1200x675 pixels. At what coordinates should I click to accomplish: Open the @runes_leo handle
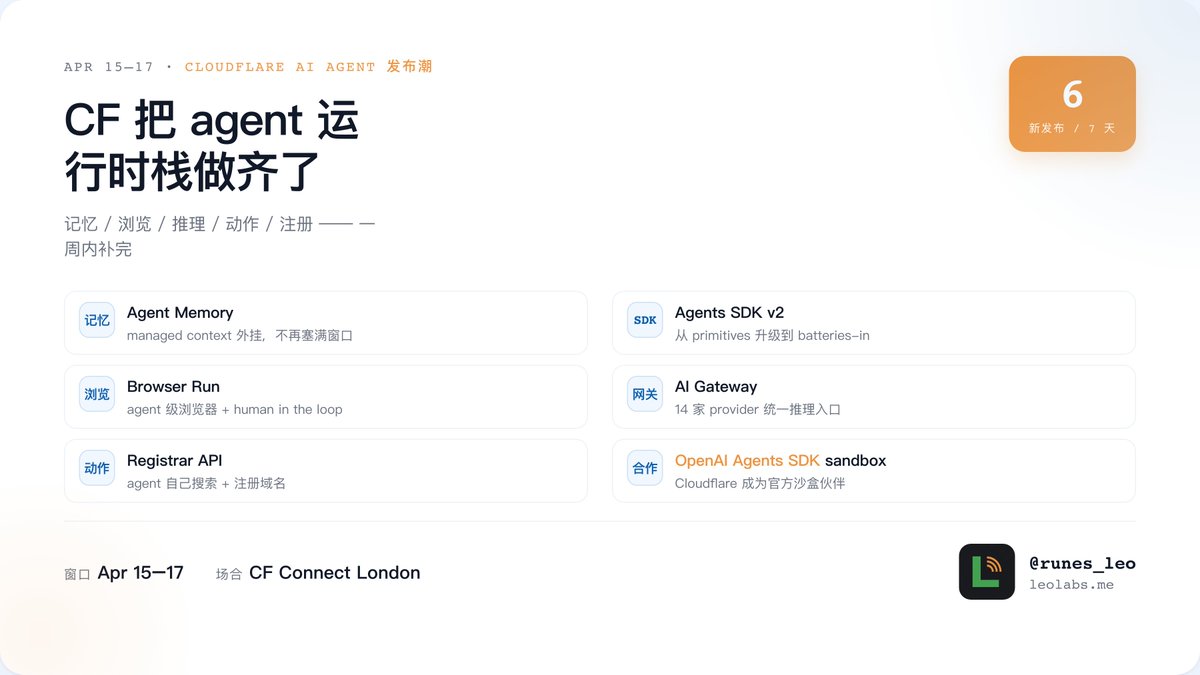(x=1082, y=563)
